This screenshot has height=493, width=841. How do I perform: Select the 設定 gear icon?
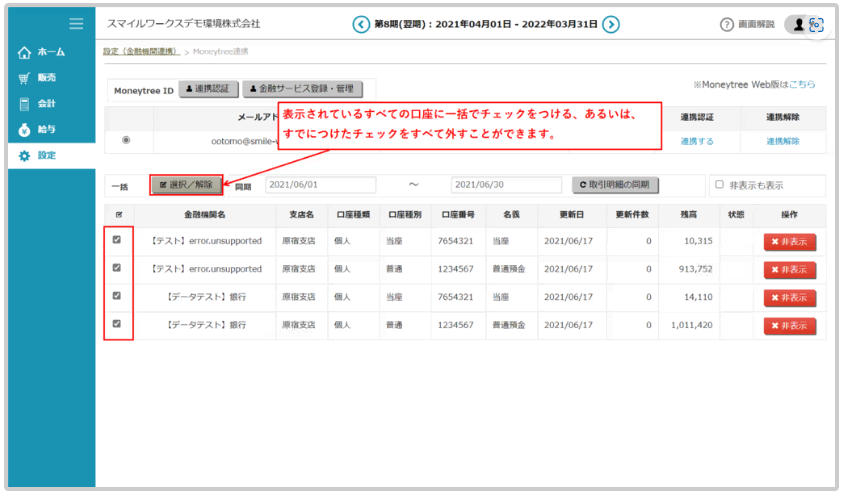pos(24,156)
